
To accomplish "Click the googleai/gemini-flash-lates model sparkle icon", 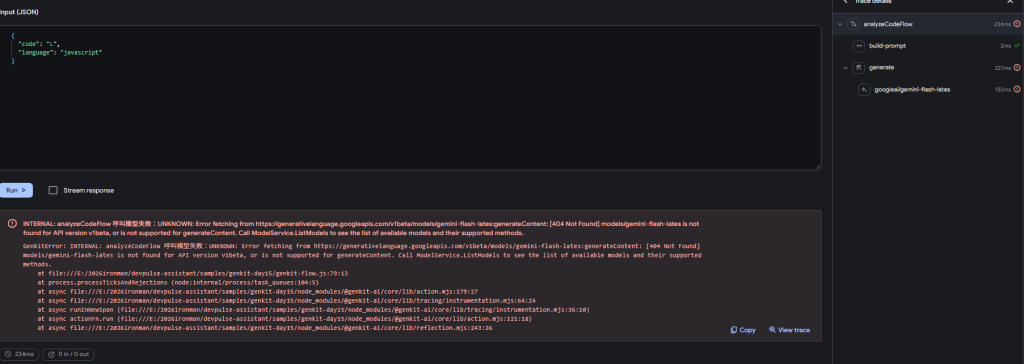I will click(x=864, y=90).
